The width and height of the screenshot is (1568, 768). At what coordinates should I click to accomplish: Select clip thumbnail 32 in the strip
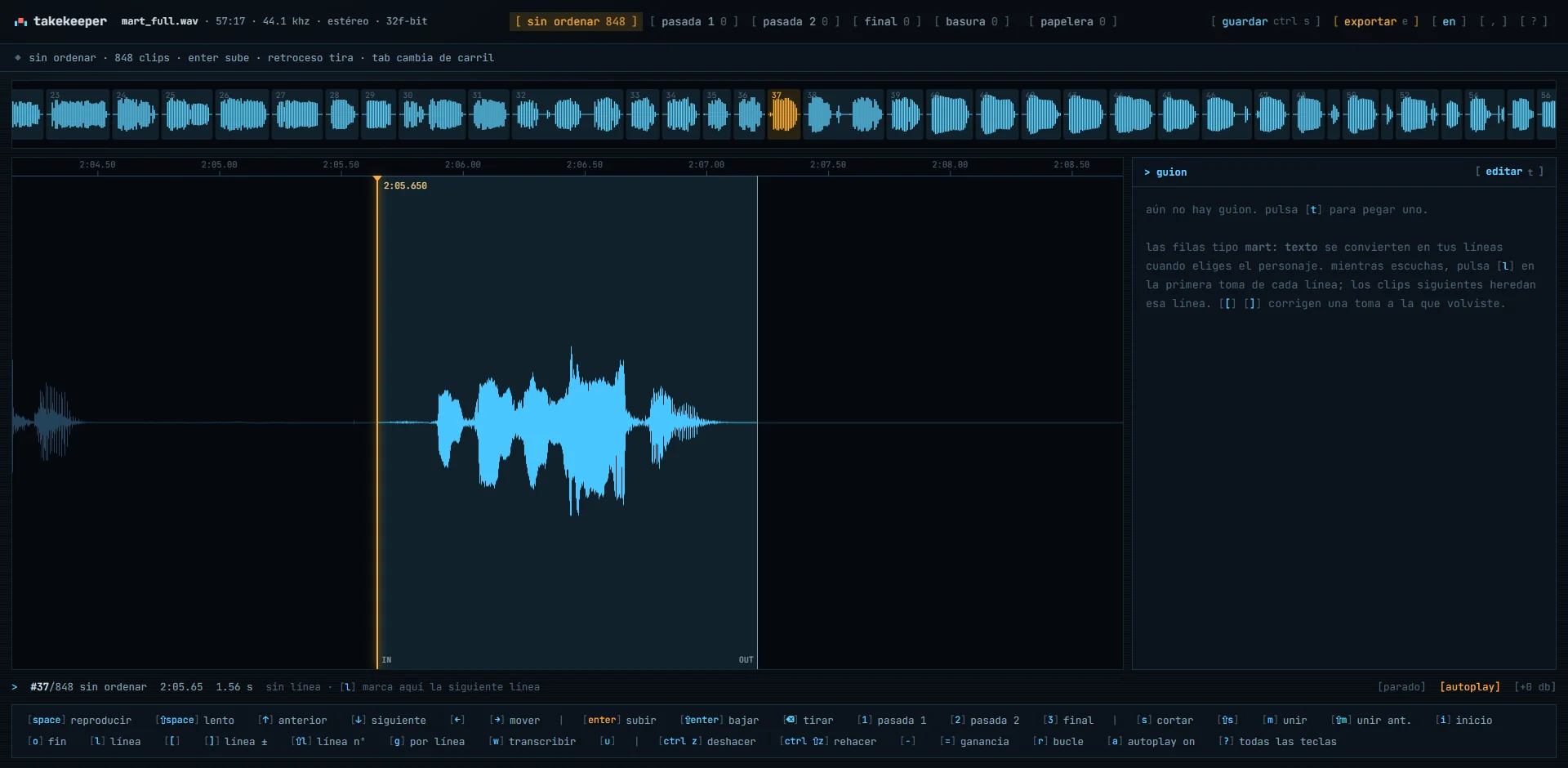[568, 114]
